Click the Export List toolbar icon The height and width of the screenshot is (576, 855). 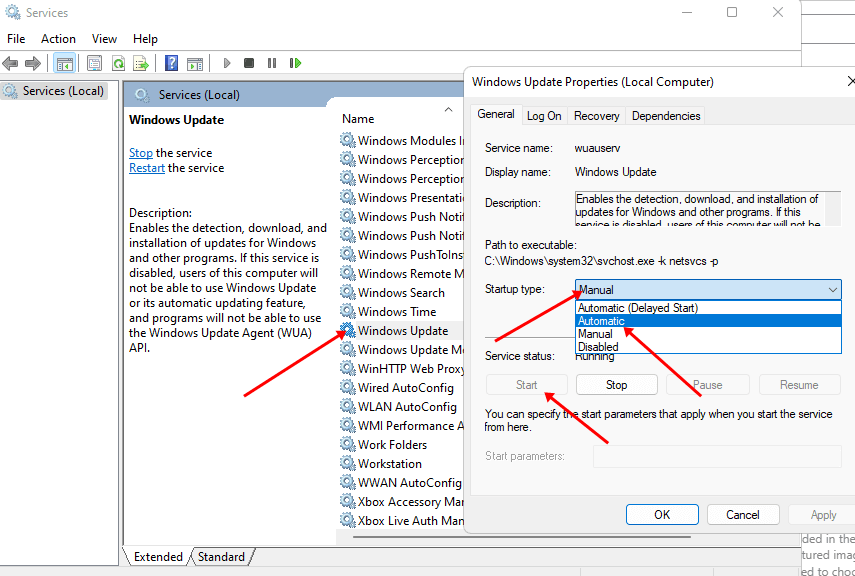point(141,63)
